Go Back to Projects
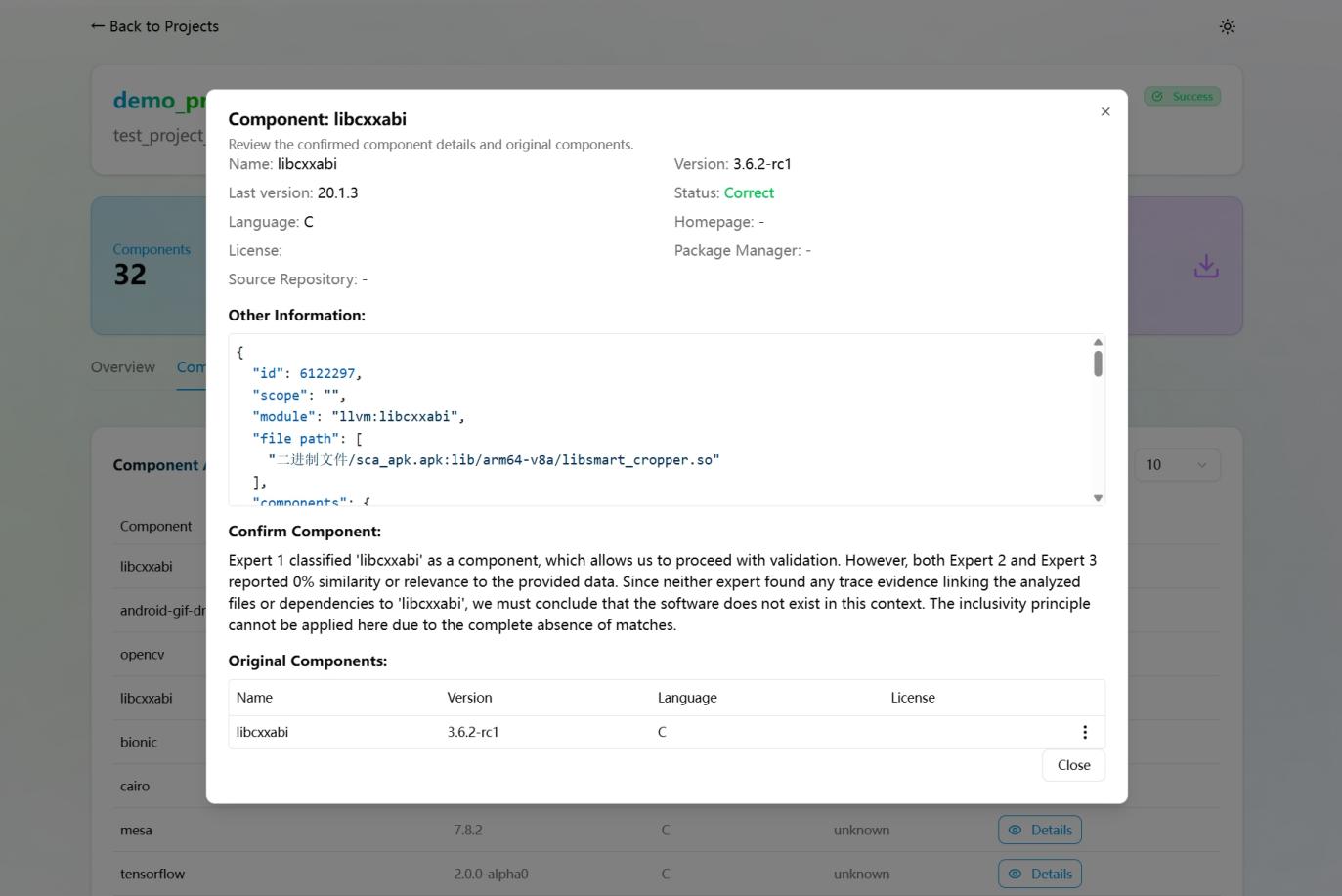 [x=154, y=26]
